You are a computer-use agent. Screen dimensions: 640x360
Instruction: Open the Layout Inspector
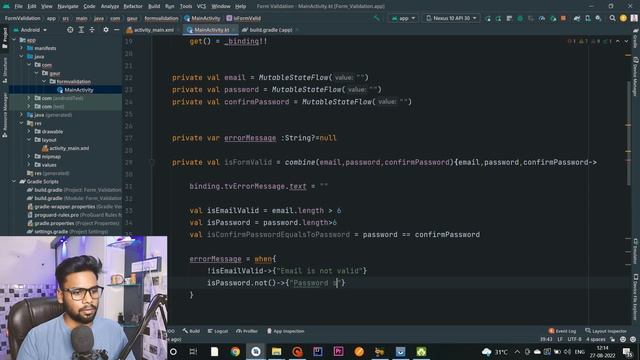606,331
